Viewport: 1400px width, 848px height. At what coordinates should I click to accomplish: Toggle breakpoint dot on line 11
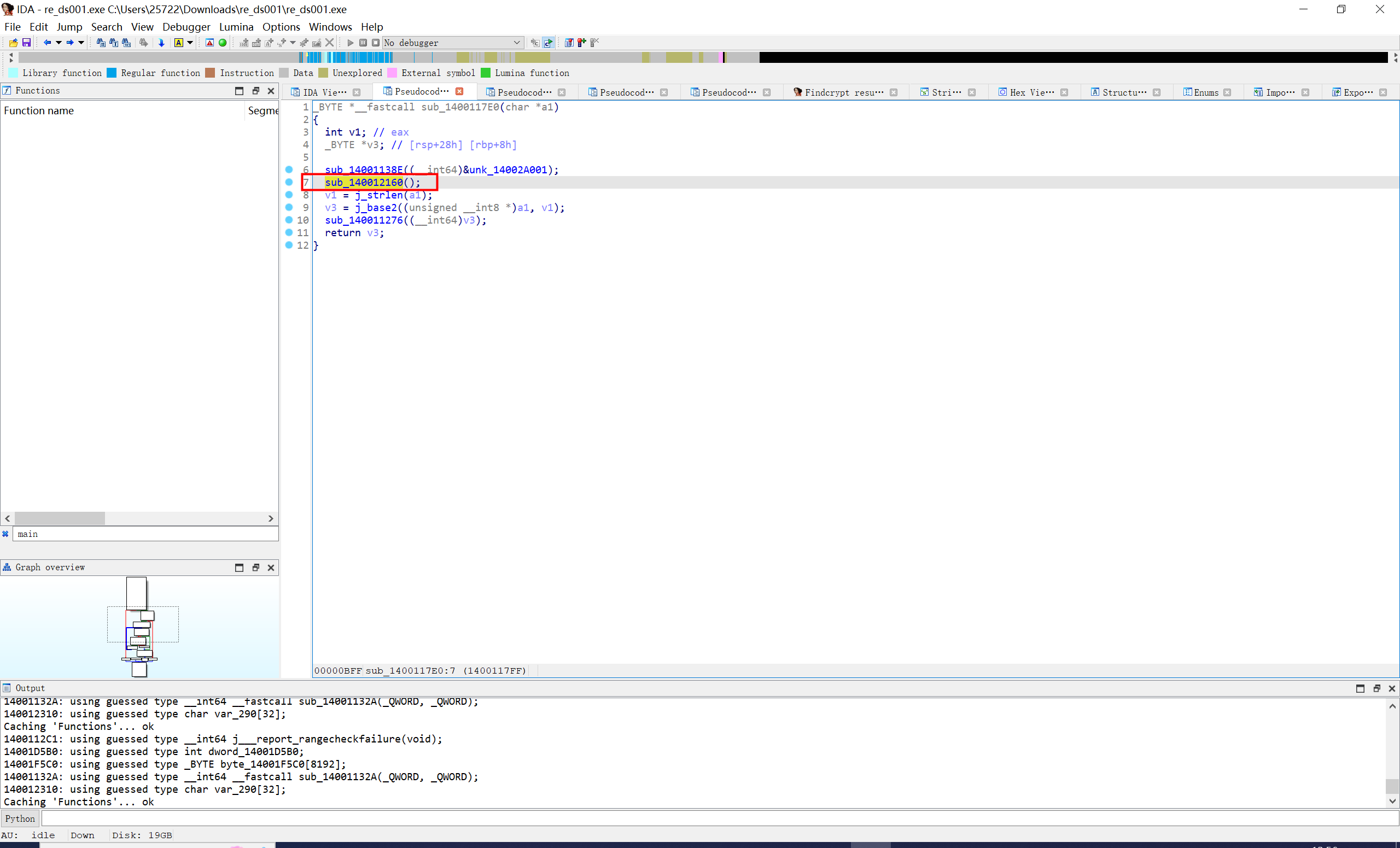289,232
